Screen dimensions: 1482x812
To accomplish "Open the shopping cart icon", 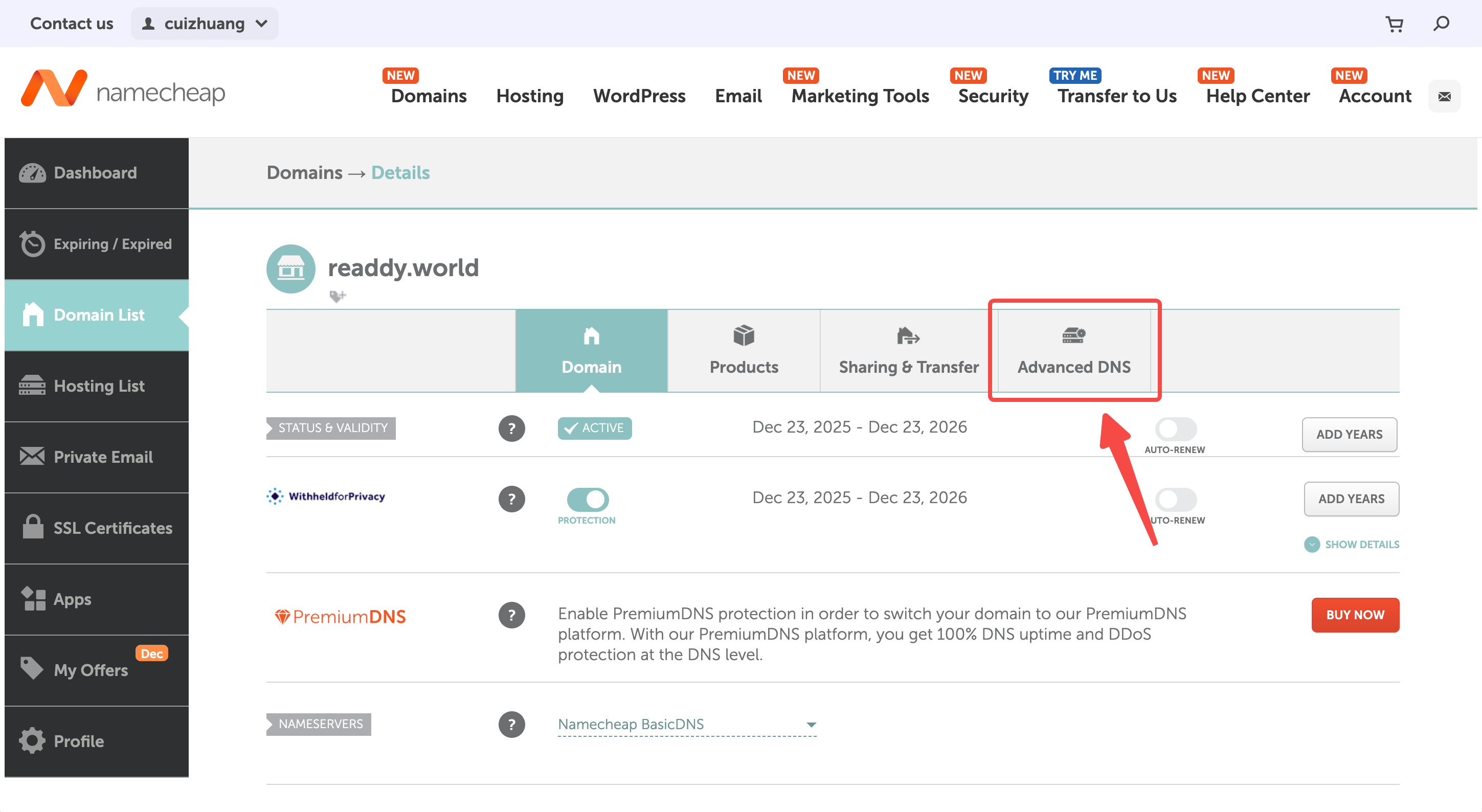I will [1394, 24].
